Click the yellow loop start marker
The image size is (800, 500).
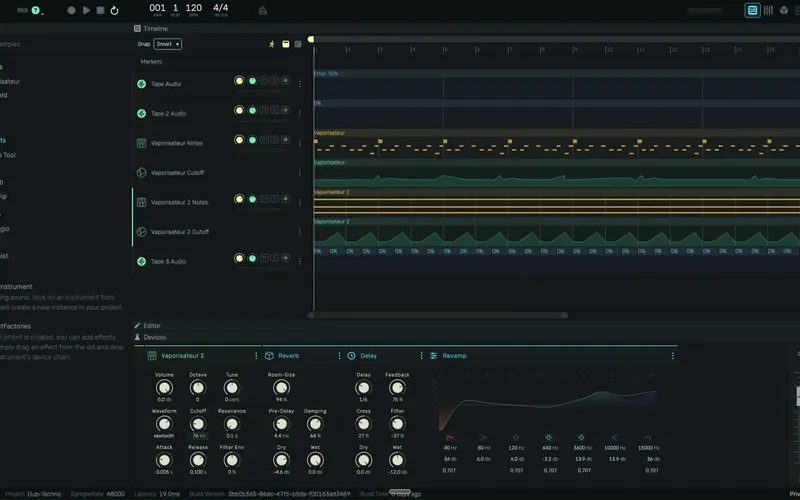(311, 39)
